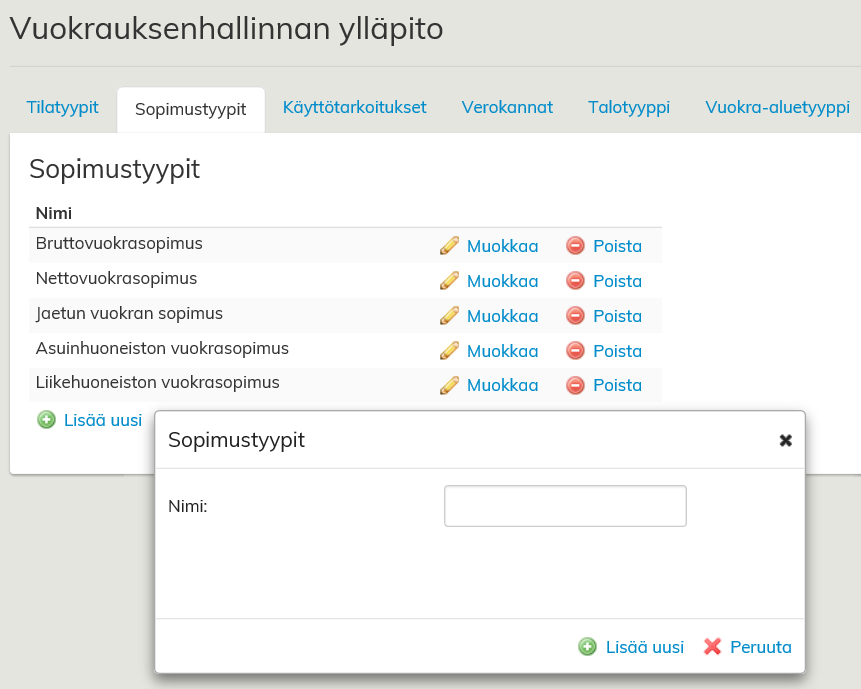Click pencil icon for Asuinhuoneiston vuokrasopimus
Screen dimensions: 861x689
[450, 351]
